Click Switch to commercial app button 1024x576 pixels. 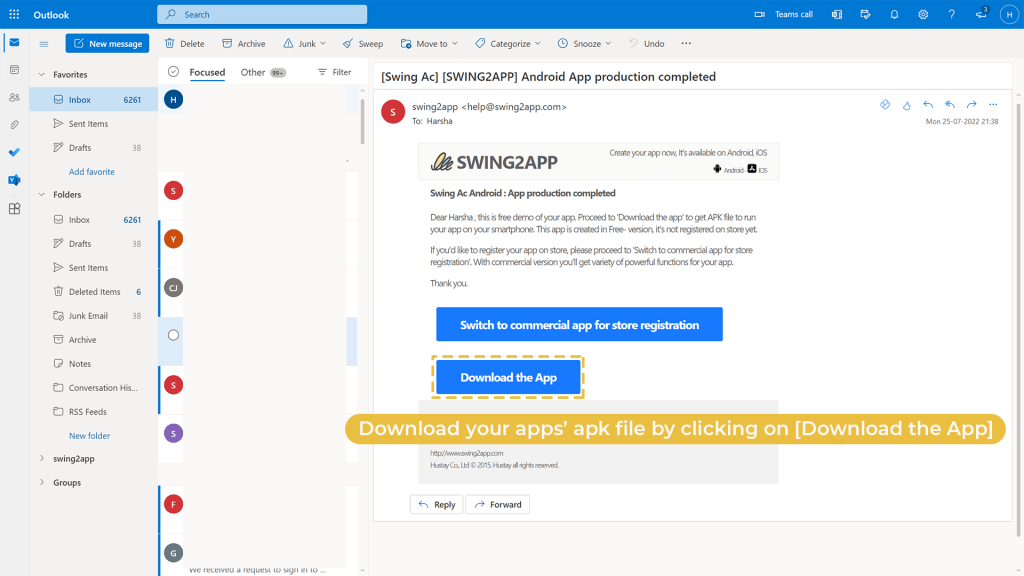click(x=579, y=325)
